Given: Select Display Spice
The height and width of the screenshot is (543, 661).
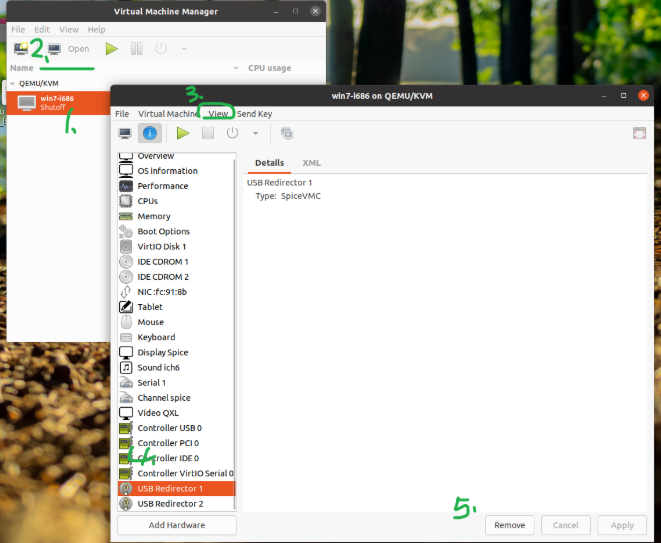Looking at the screenshot, I should [x=176, y=352].
